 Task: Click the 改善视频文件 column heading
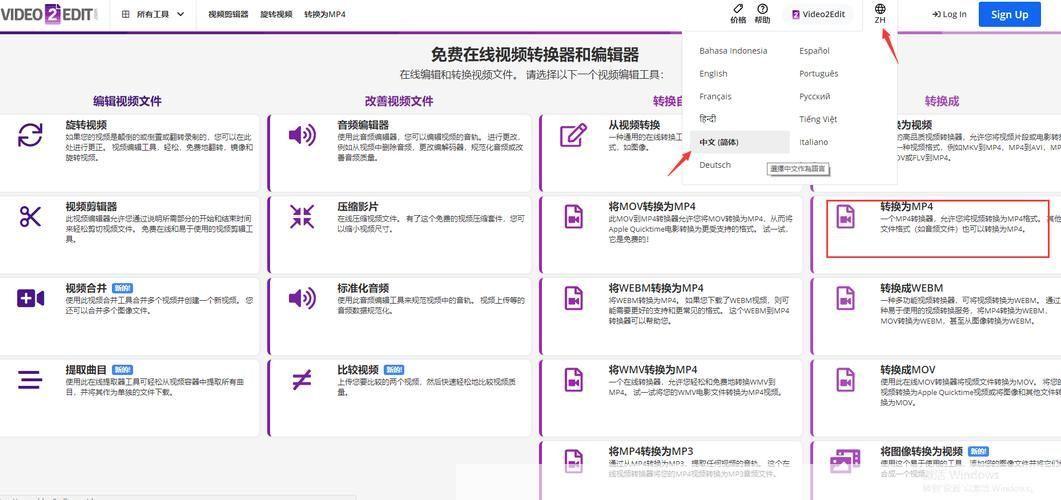pos(399,101)
